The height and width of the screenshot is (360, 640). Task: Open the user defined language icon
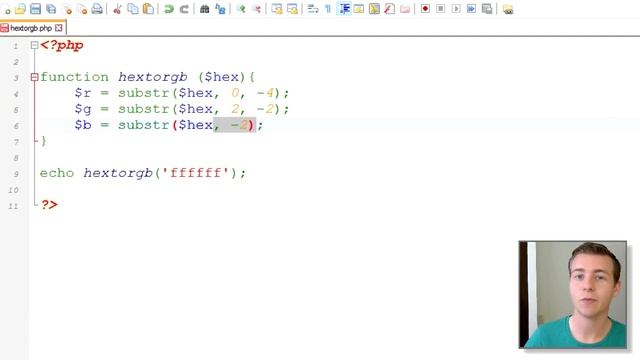tap(359, 9)
